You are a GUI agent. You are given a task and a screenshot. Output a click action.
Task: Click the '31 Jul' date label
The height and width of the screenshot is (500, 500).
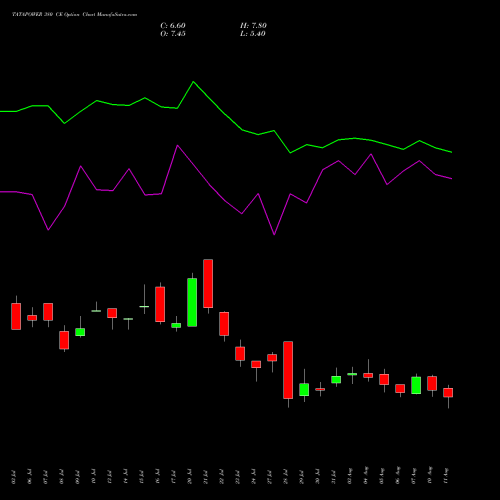334,477
